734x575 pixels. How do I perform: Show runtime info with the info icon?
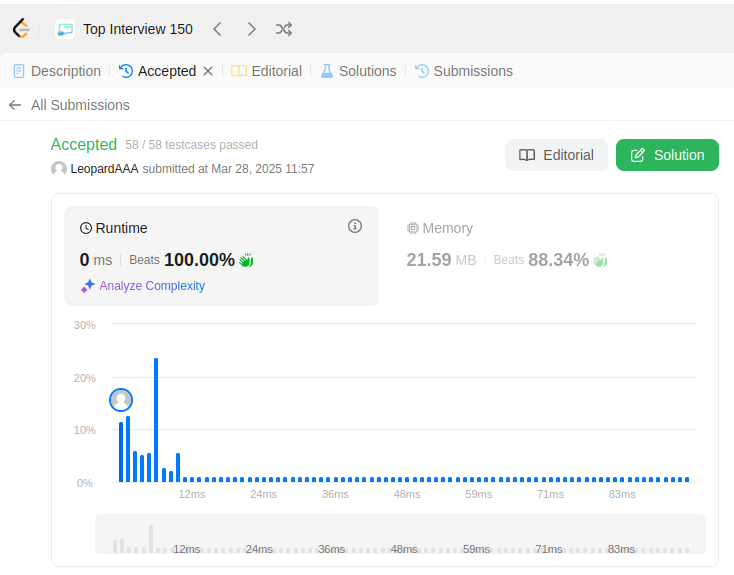coord(355,226)
